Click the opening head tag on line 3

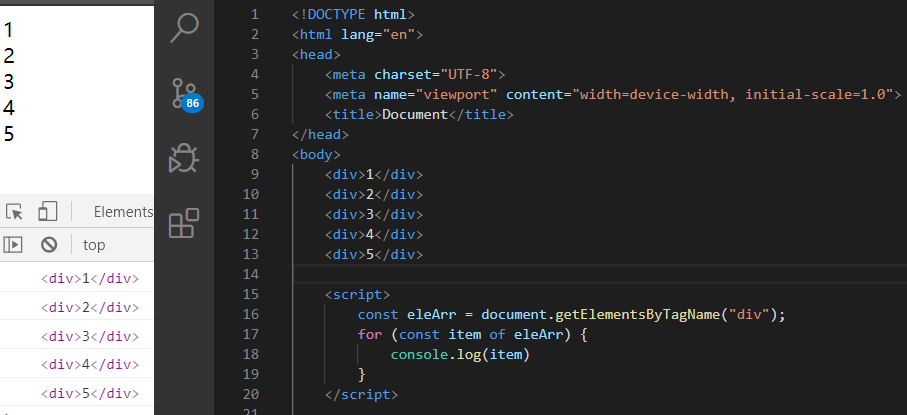coord(316,55)
